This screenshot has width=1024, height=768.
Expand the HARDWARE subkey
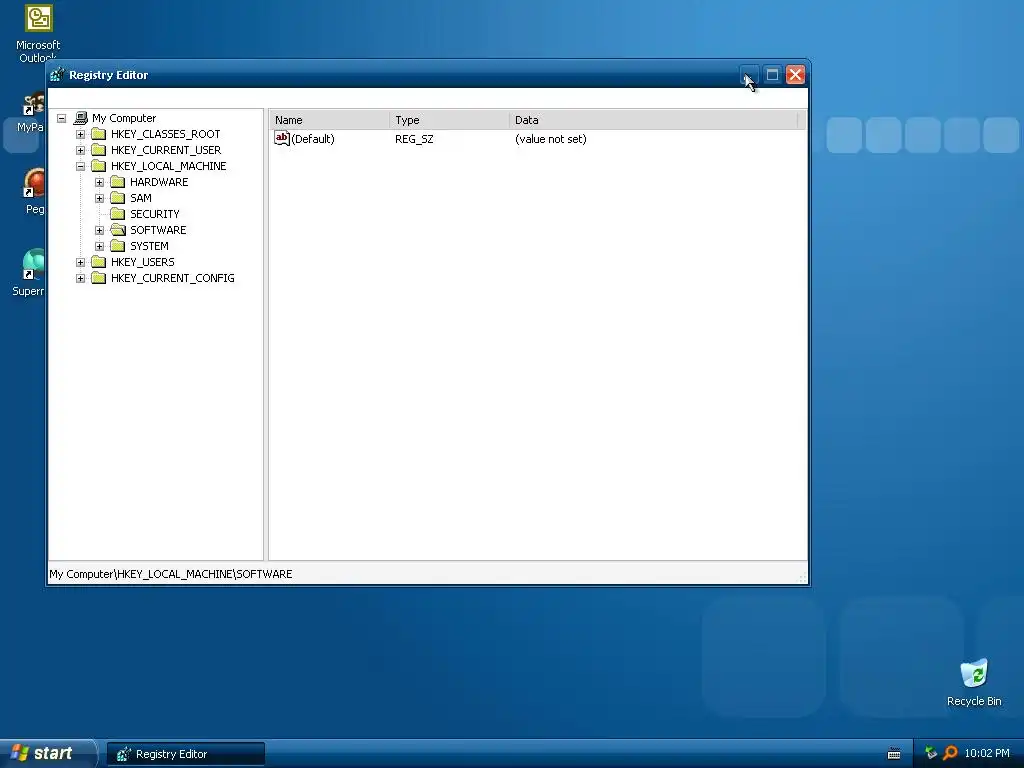(x=99, y=182)
